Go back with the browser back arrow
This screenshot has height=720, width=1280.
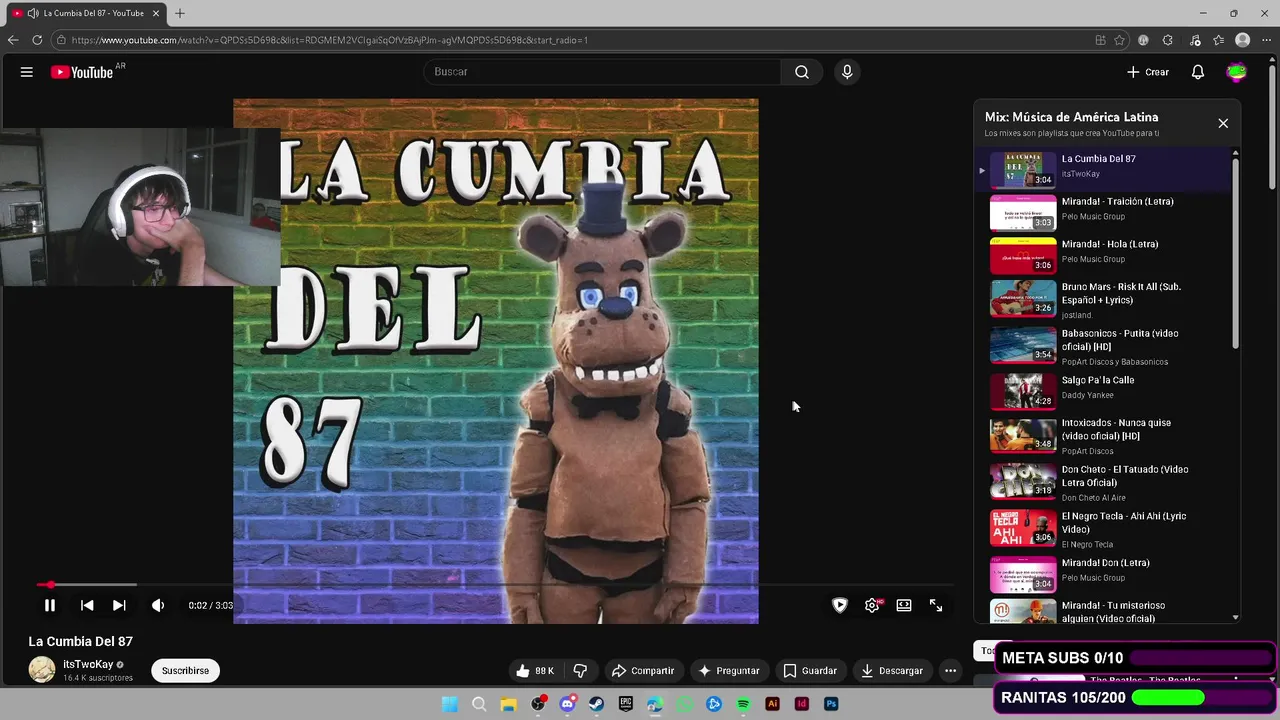pos(13,40)
